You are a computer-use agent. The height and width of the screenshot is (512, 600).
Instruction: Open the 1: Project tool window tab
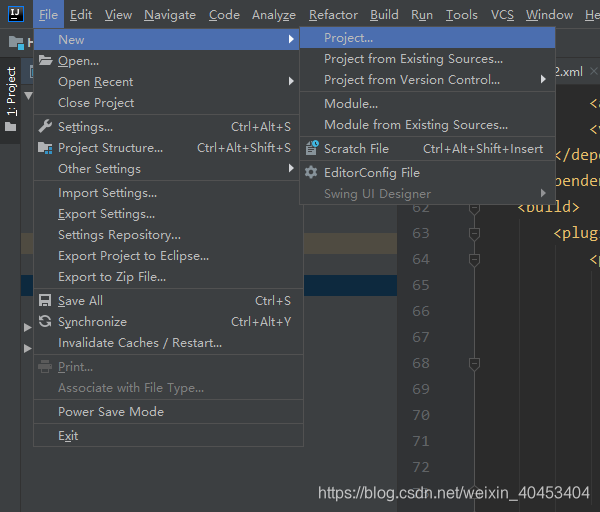[x=10, y=100]
